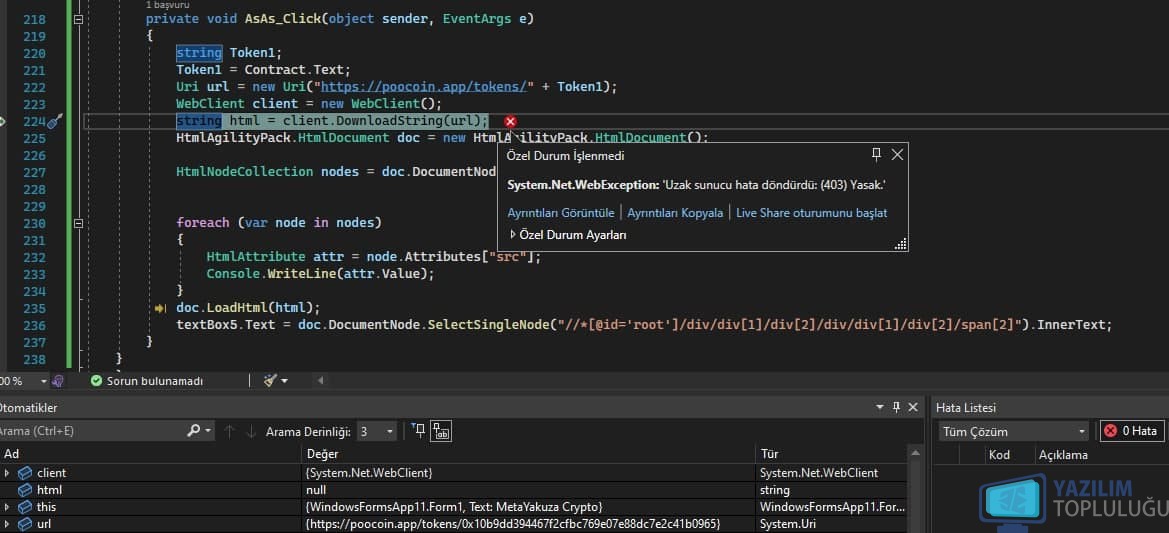The height and width of the screenshot is (533, 1169).
Task: Expand Özel Durum Ayarları section
Action: pos(513,235)
